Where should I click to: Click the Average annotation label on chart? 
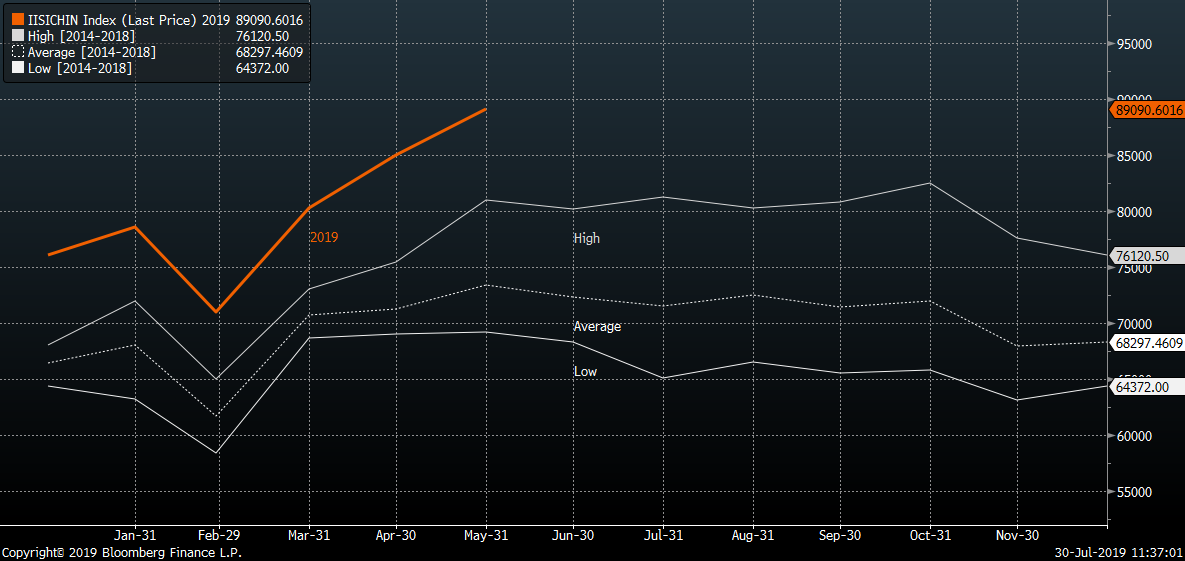(597, 327)
